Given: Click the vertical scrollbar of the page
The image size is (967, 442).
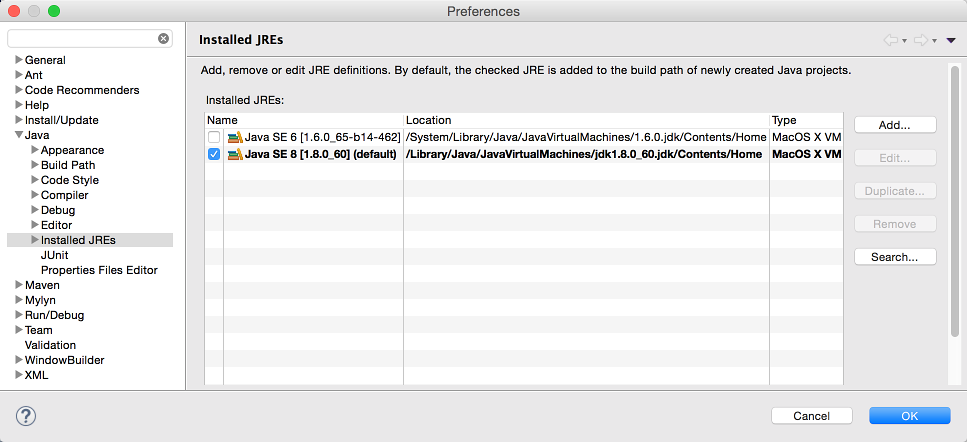Looking at the screenshot, I should pyautogui.click(x=955, y=200).
